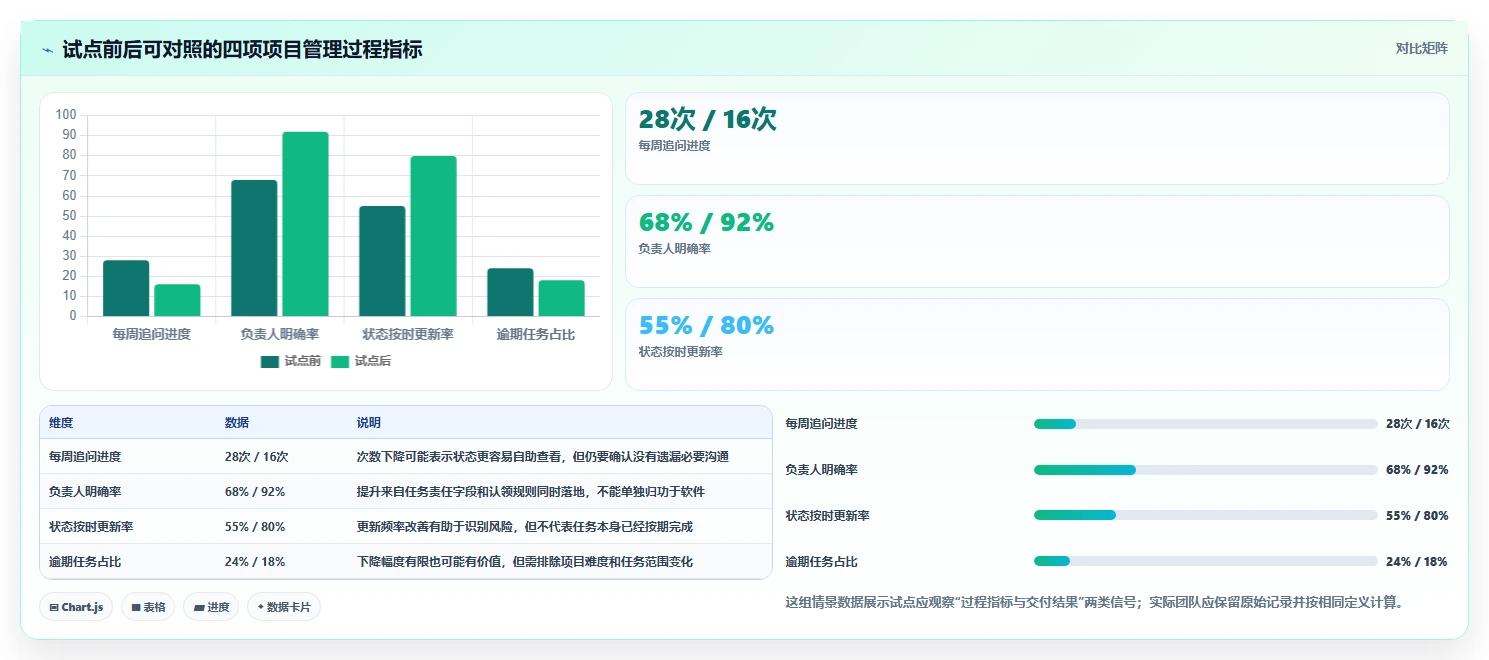Select 逾期任务占比 cell in table

[85, 561]
